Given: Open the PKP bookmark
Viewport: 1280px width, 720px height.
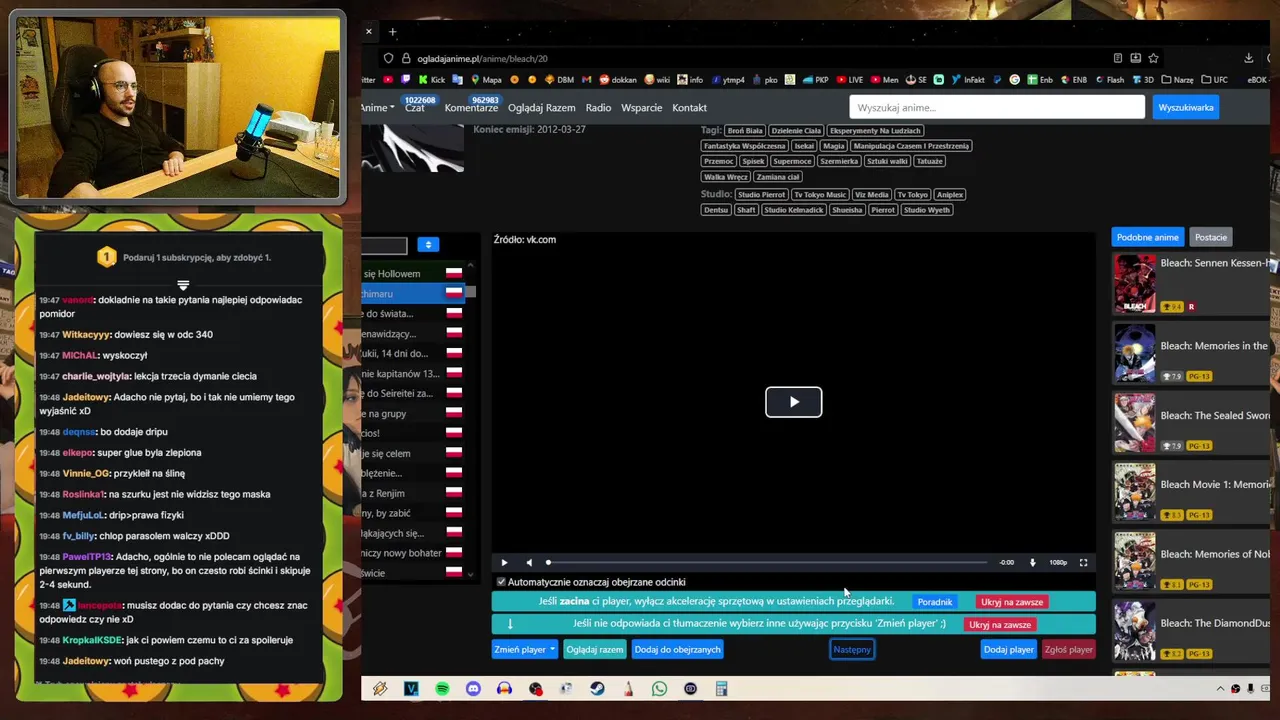Looking at the screenshot, I should click(x=815, y=80).
